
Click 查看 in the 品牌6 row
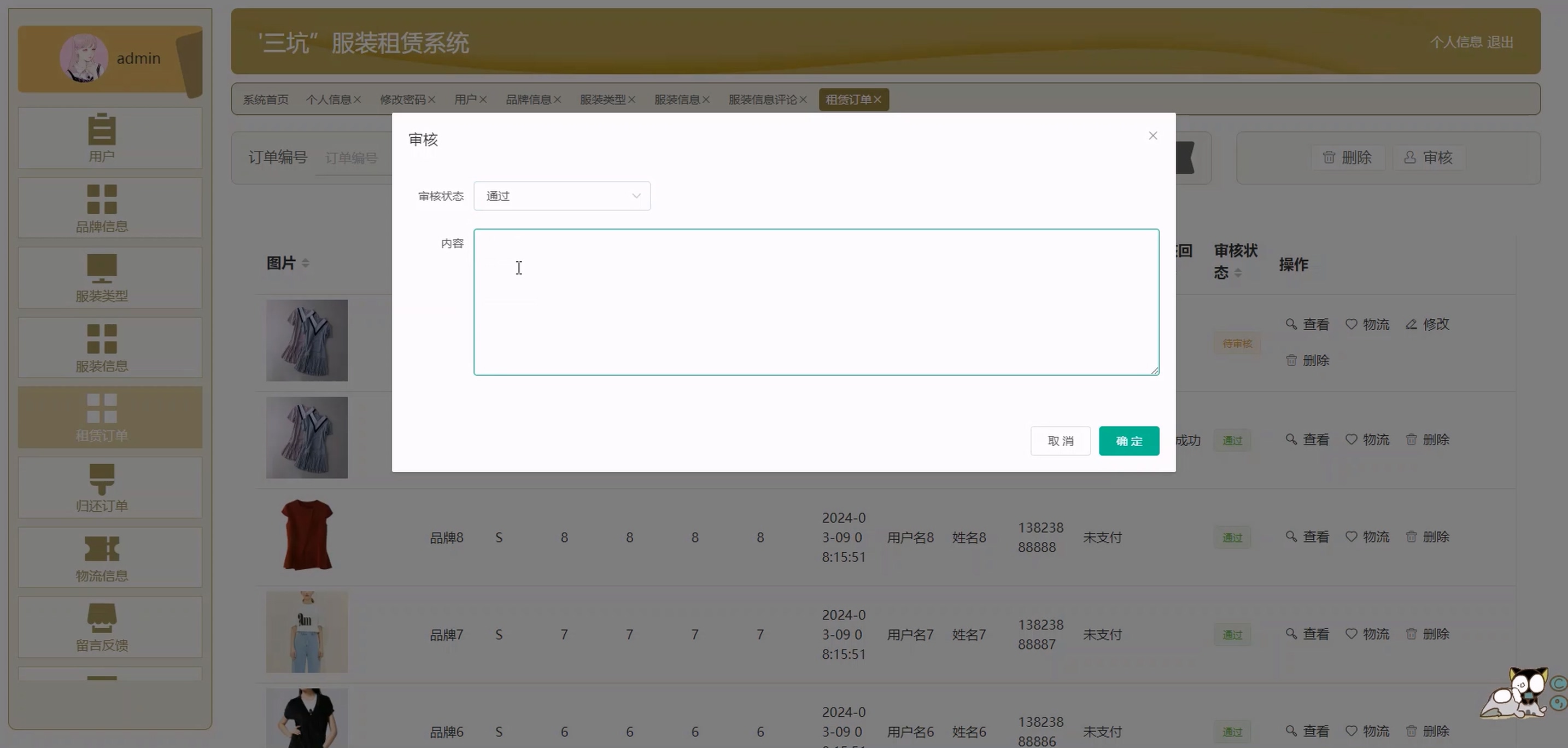pyautogui.click(x=1307, y=731)
